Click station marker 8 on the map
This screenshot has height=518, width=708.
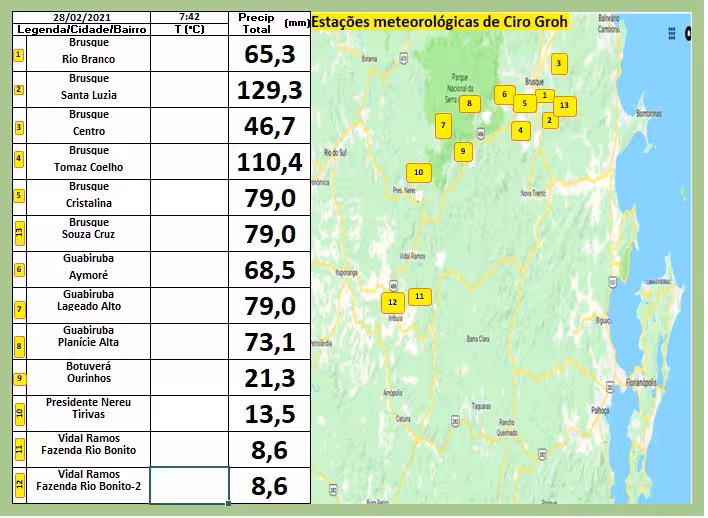(468, 102)
